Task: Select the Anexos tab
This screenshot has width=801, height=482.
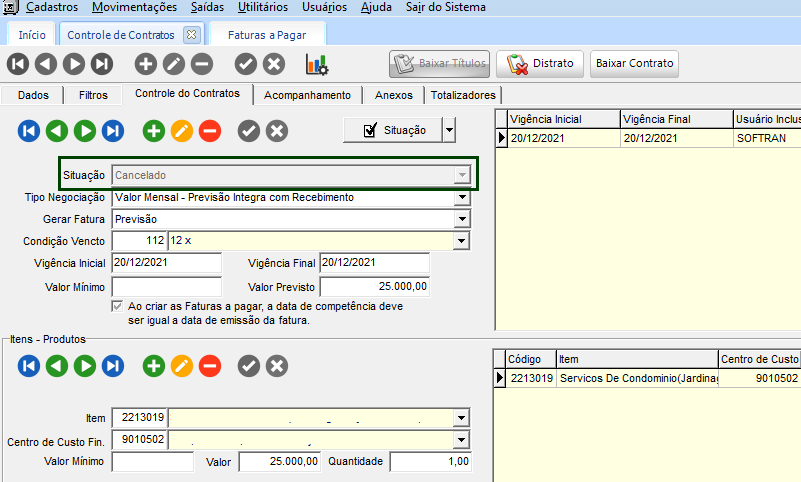Action: (x=393, y=95)
